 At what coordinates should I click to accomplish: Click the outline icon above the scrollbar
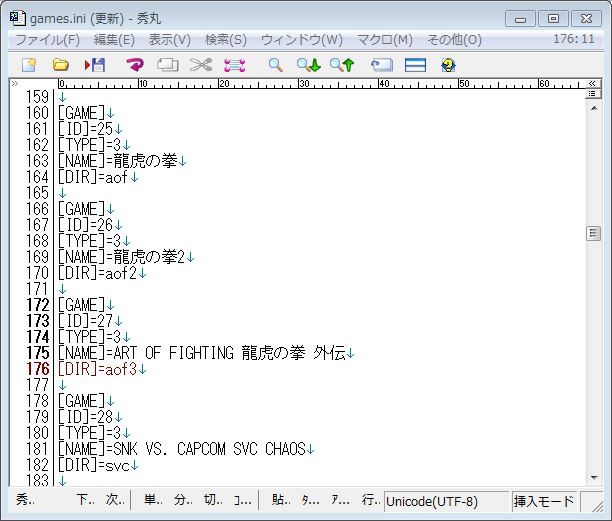pos(592,94)
